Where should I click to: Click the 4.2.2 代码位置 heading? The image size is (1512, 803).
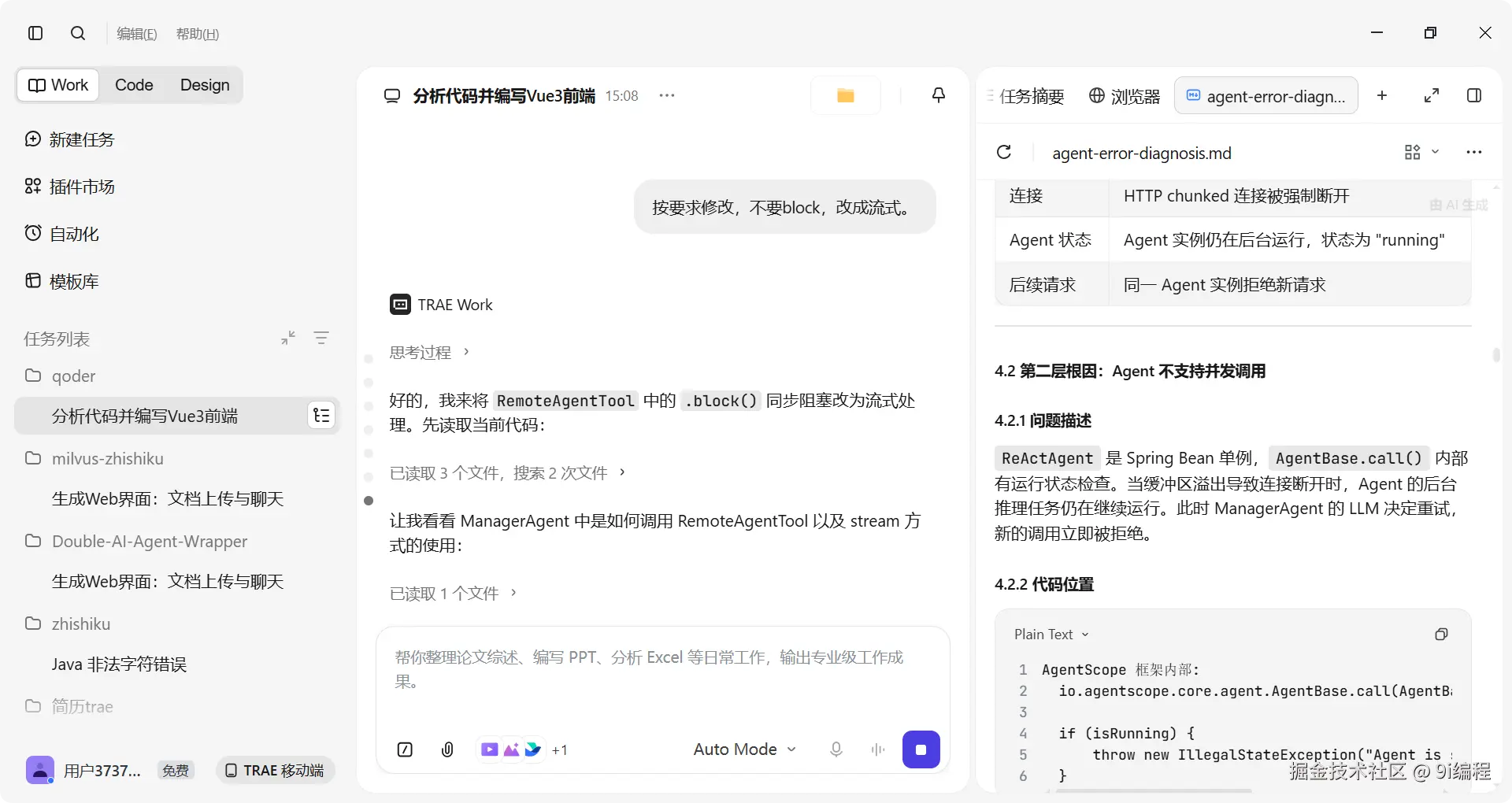[x=1044, y=584]
